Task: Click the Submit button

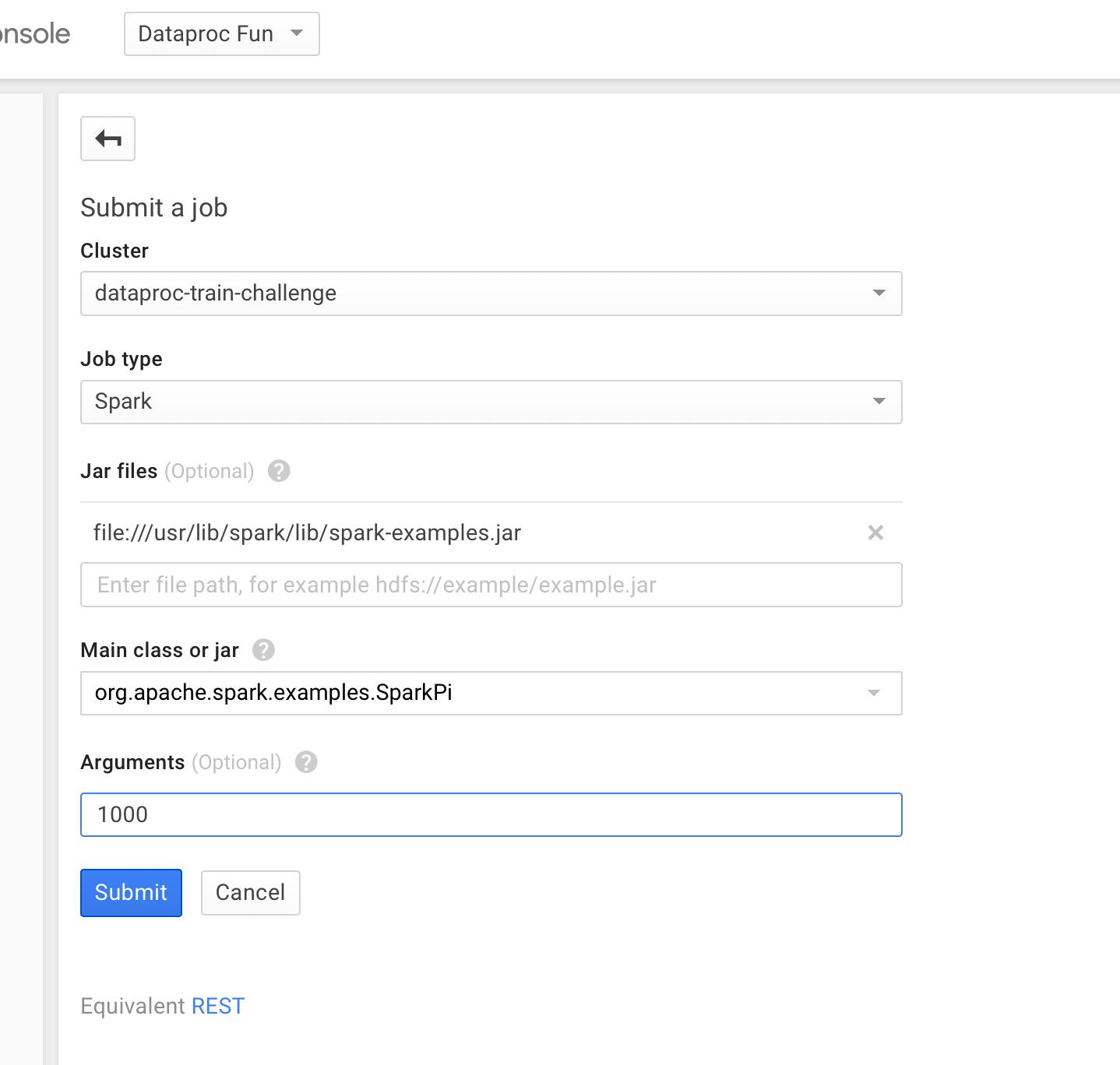Action: click(131, 892)
